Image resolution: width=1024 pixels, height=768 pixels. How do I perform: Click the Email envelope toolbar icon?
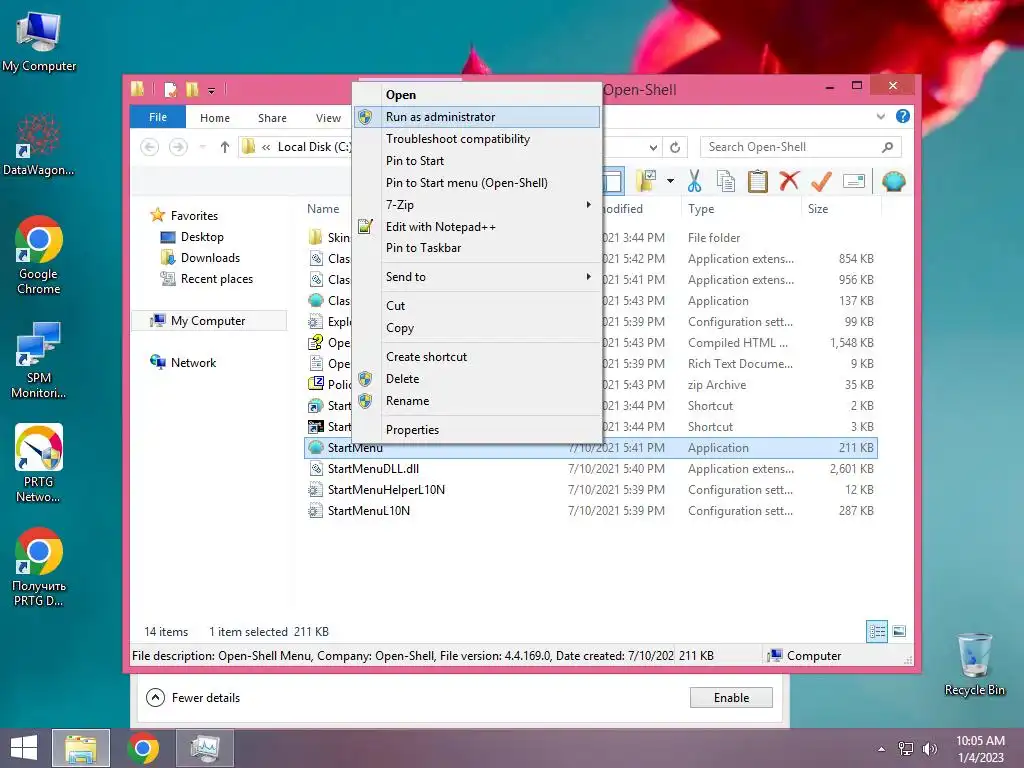pyautogui.click(x=854, y=181)
